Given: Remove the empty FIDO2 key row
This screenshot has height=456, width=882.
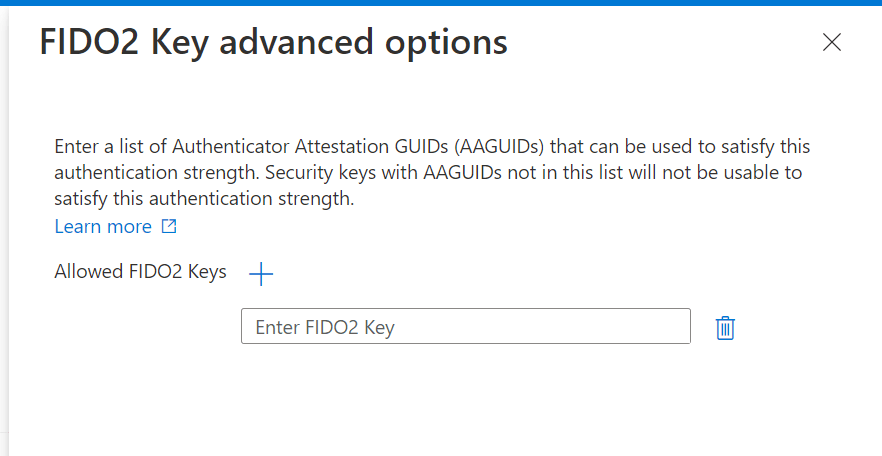Looking at the screenshot, I should click(725, 328).
